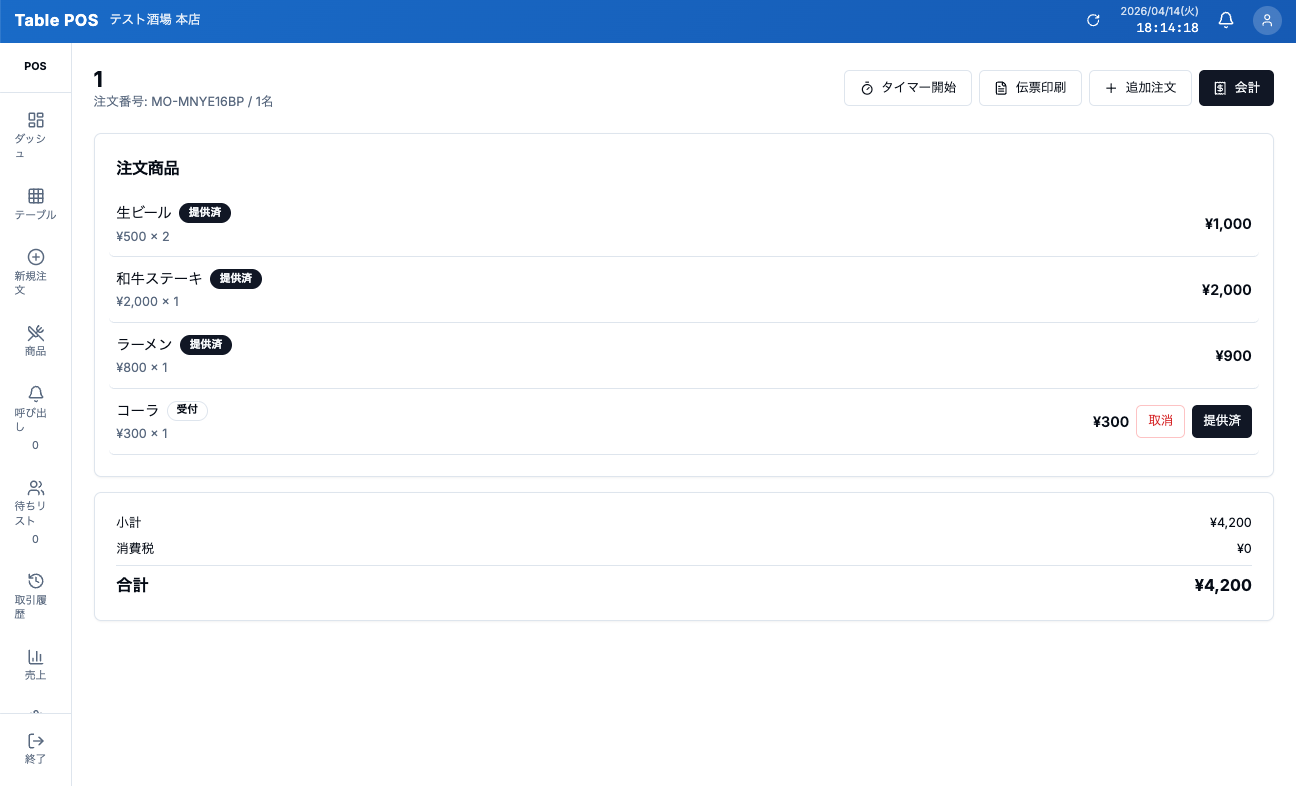Click the clock time 18:14:18

[x=1167, y=28]
